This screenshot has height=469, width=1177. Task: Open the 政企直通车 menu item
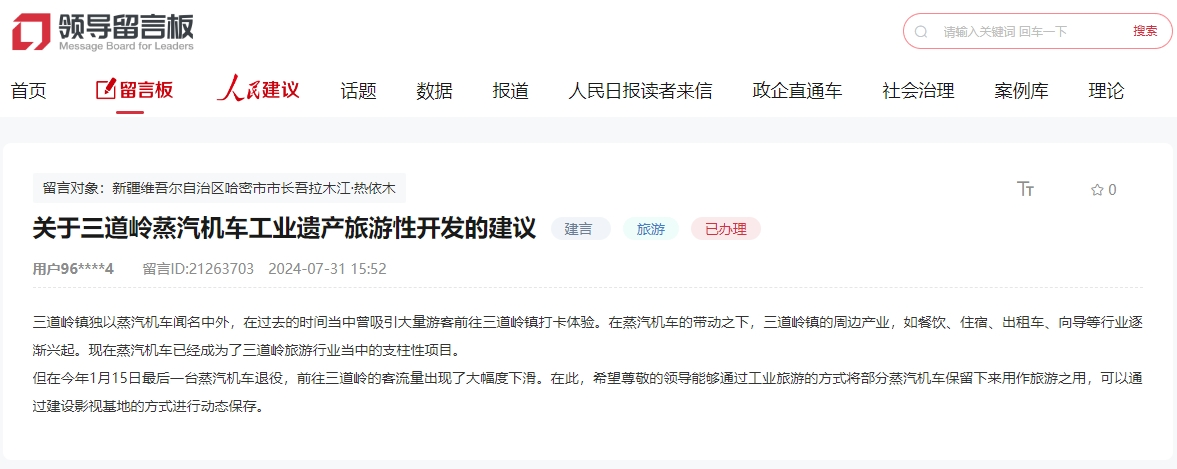coord(797,92)
